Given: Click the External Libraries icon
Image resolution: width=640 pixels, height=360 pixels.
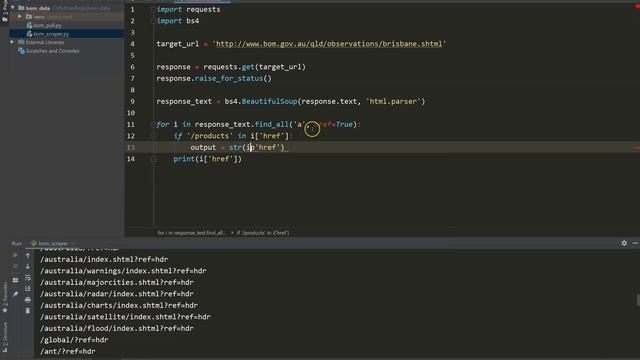Looking at the screenshot, I should tap(21, 42).
